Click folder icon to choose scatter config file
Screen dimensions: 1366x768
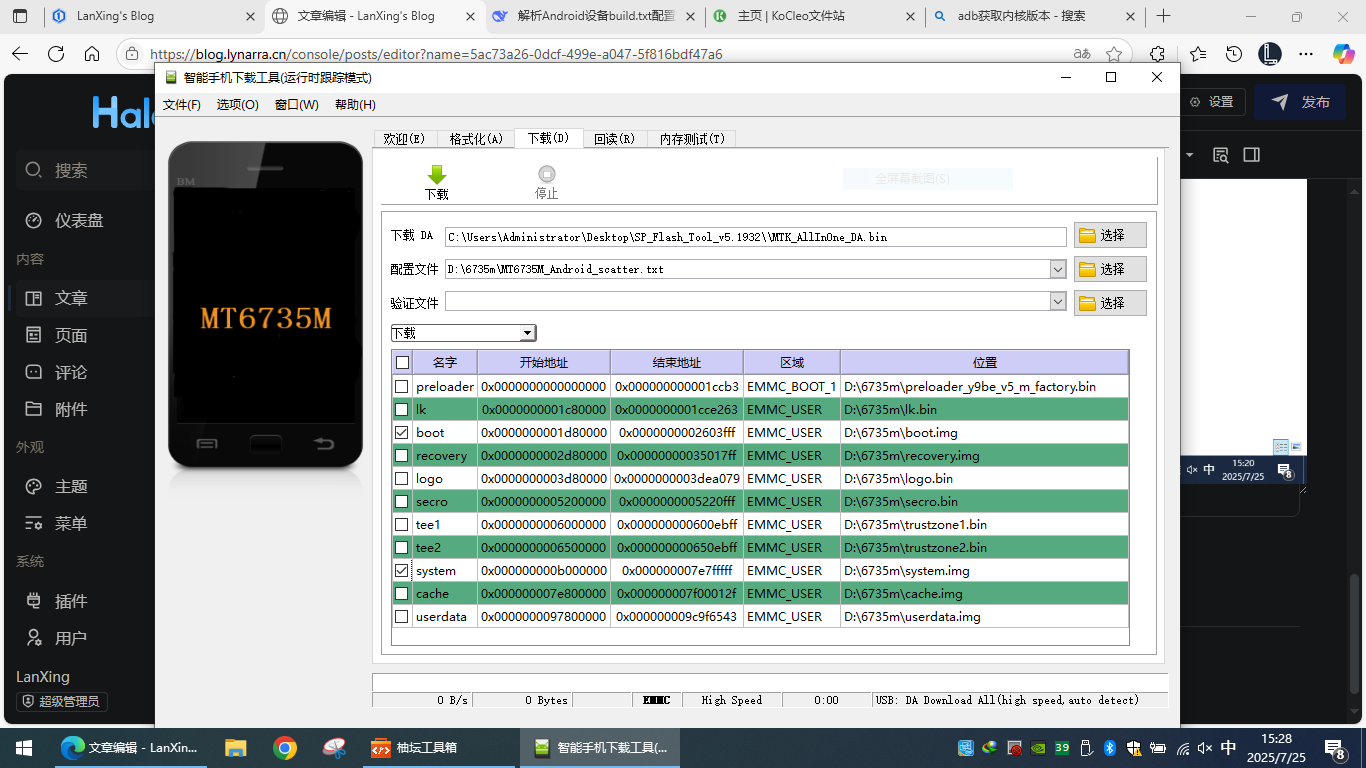pyautogui.click(x=1087, y=270)
